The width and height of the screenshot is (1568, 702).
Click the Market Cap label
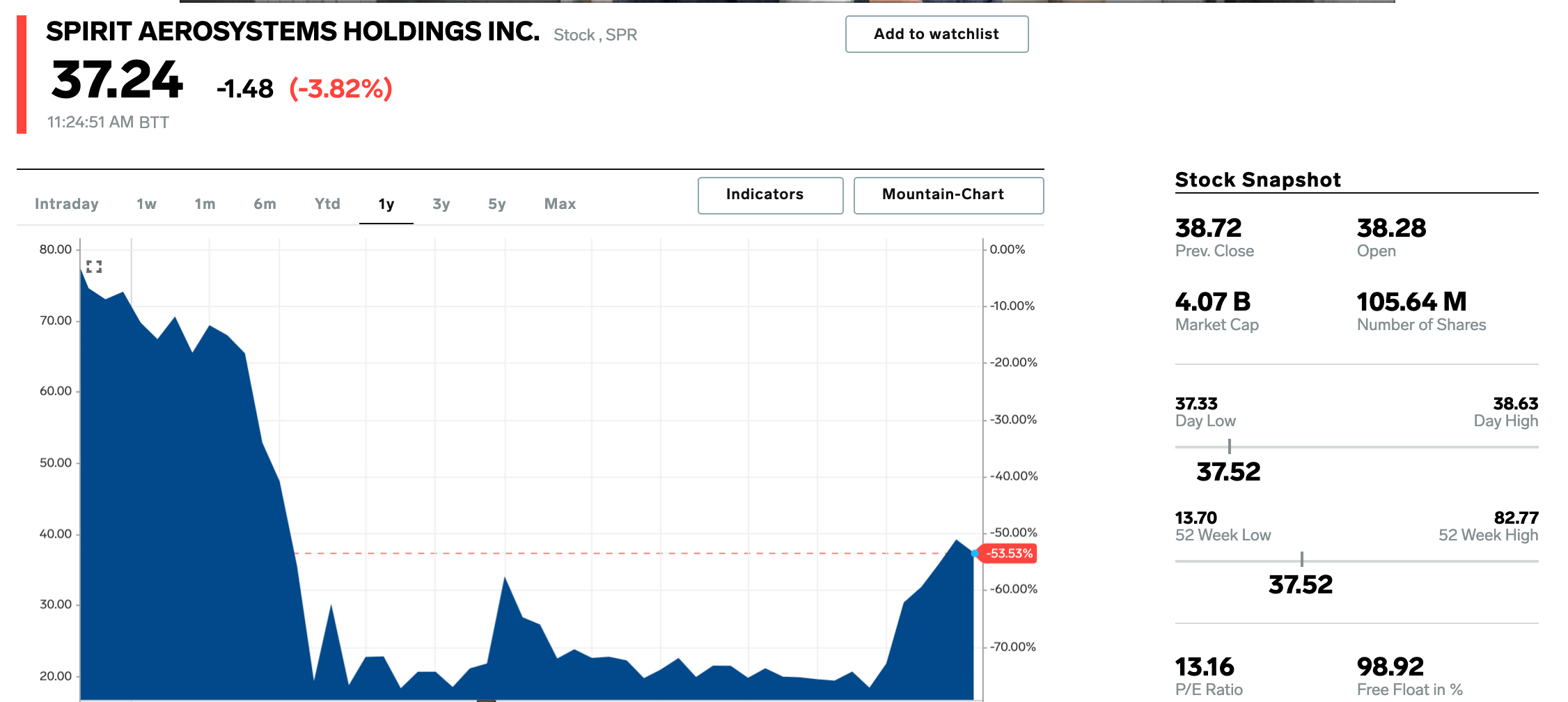(x=1217, y=325)
